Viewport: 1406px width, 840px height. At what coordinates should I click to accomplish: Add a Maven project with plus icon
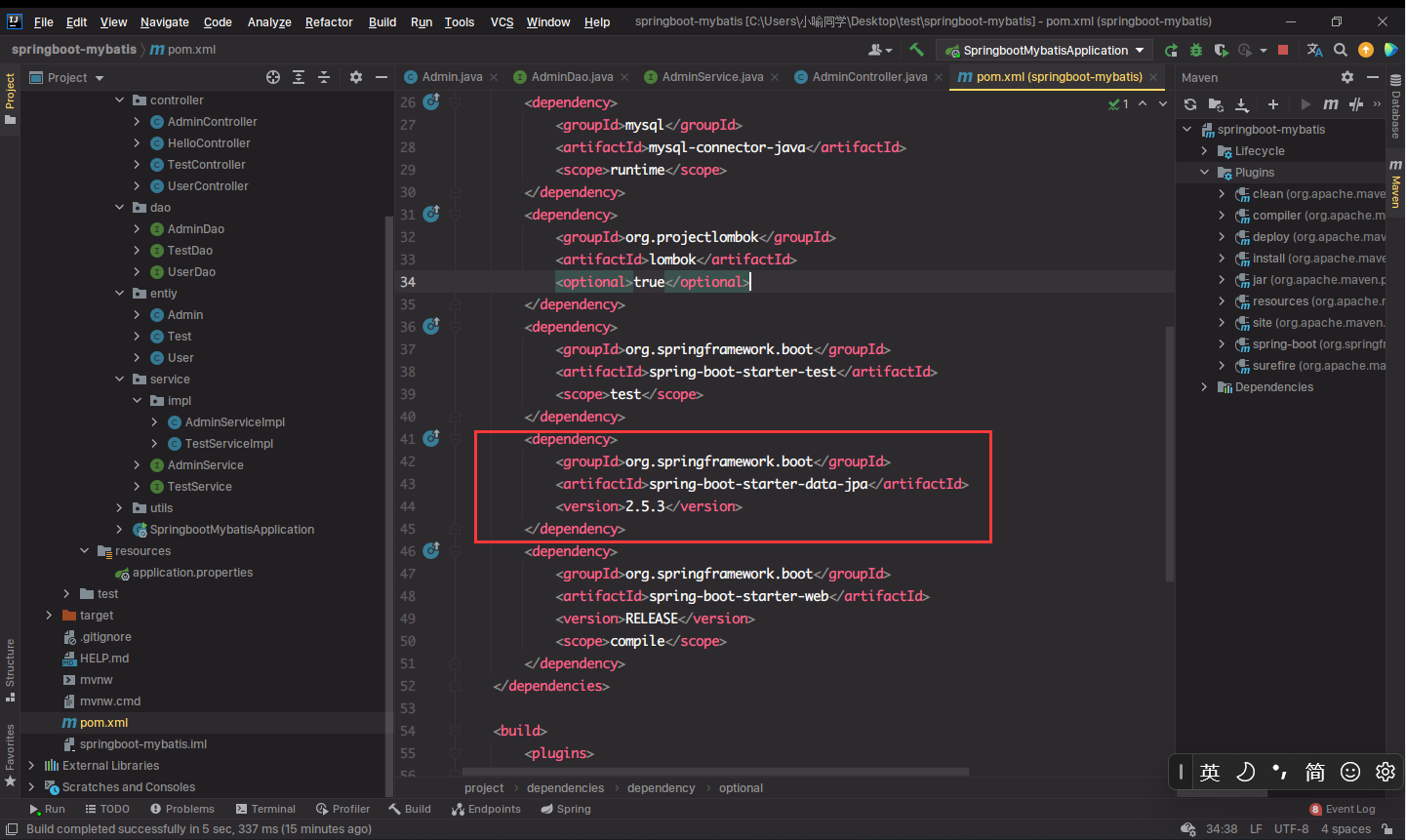coord(1273,104)
